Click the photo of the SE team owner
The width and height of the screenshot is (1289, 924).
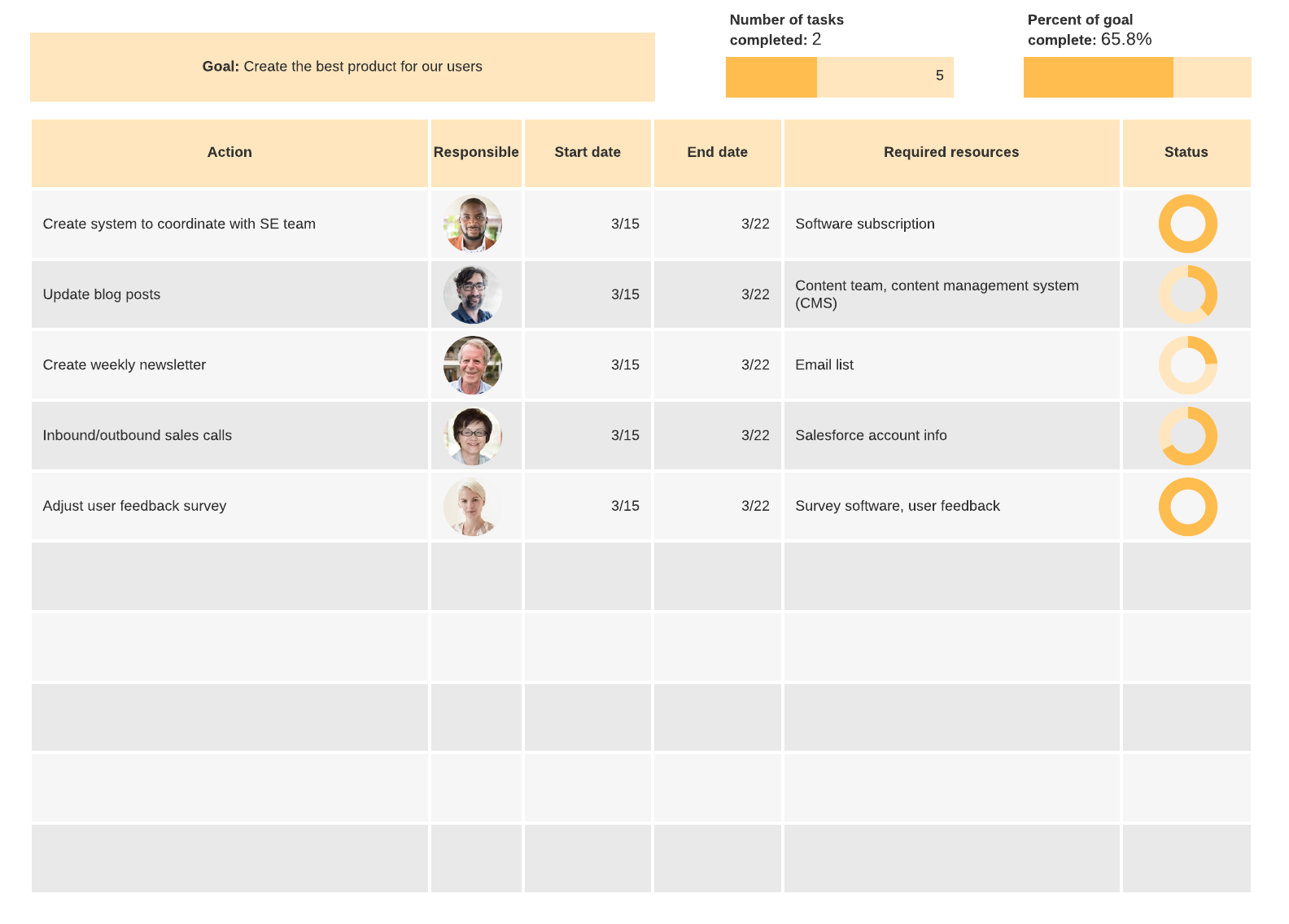click(x=473, y=224)
